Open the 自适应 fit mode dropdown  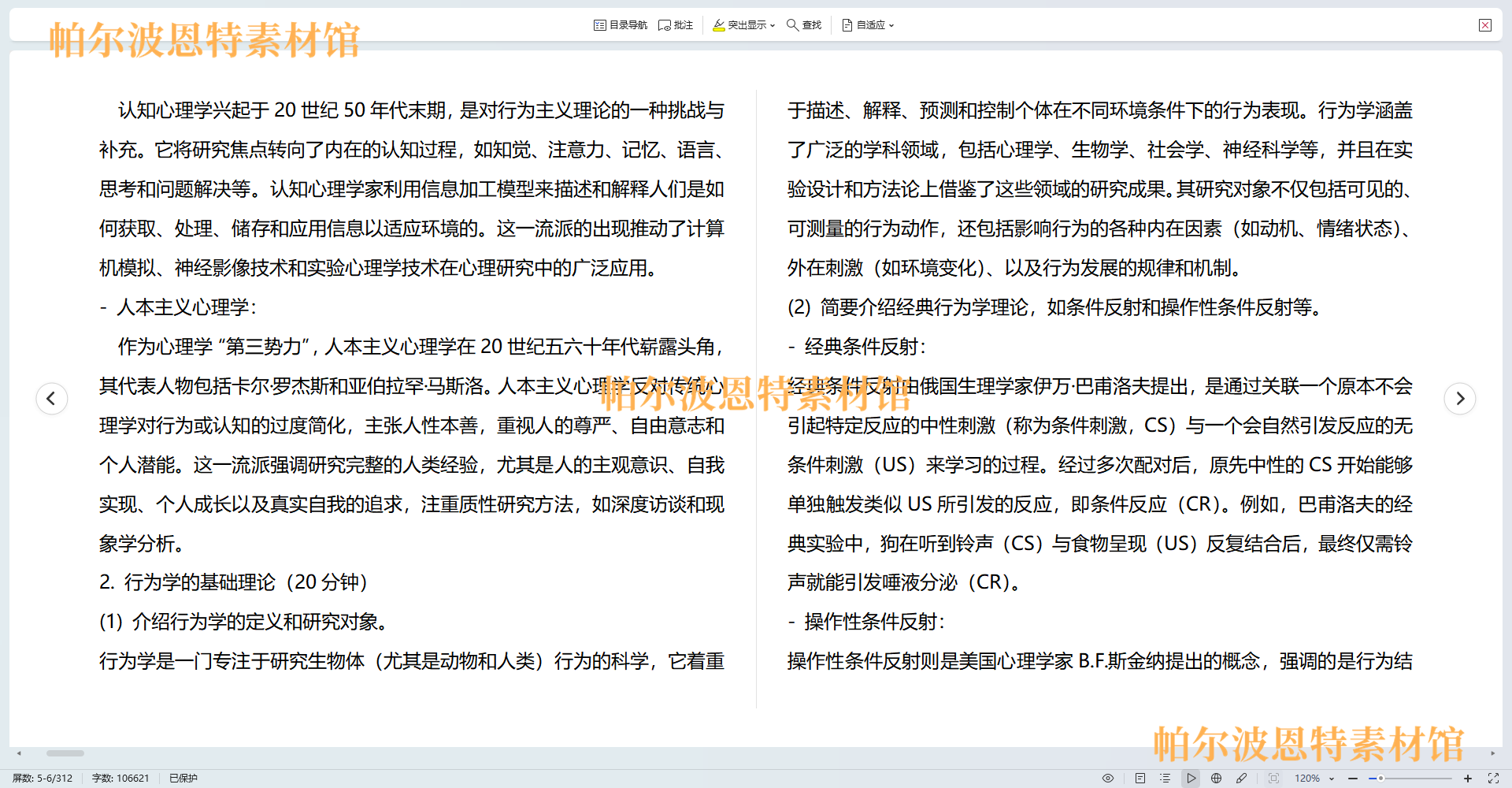[891, 24]
